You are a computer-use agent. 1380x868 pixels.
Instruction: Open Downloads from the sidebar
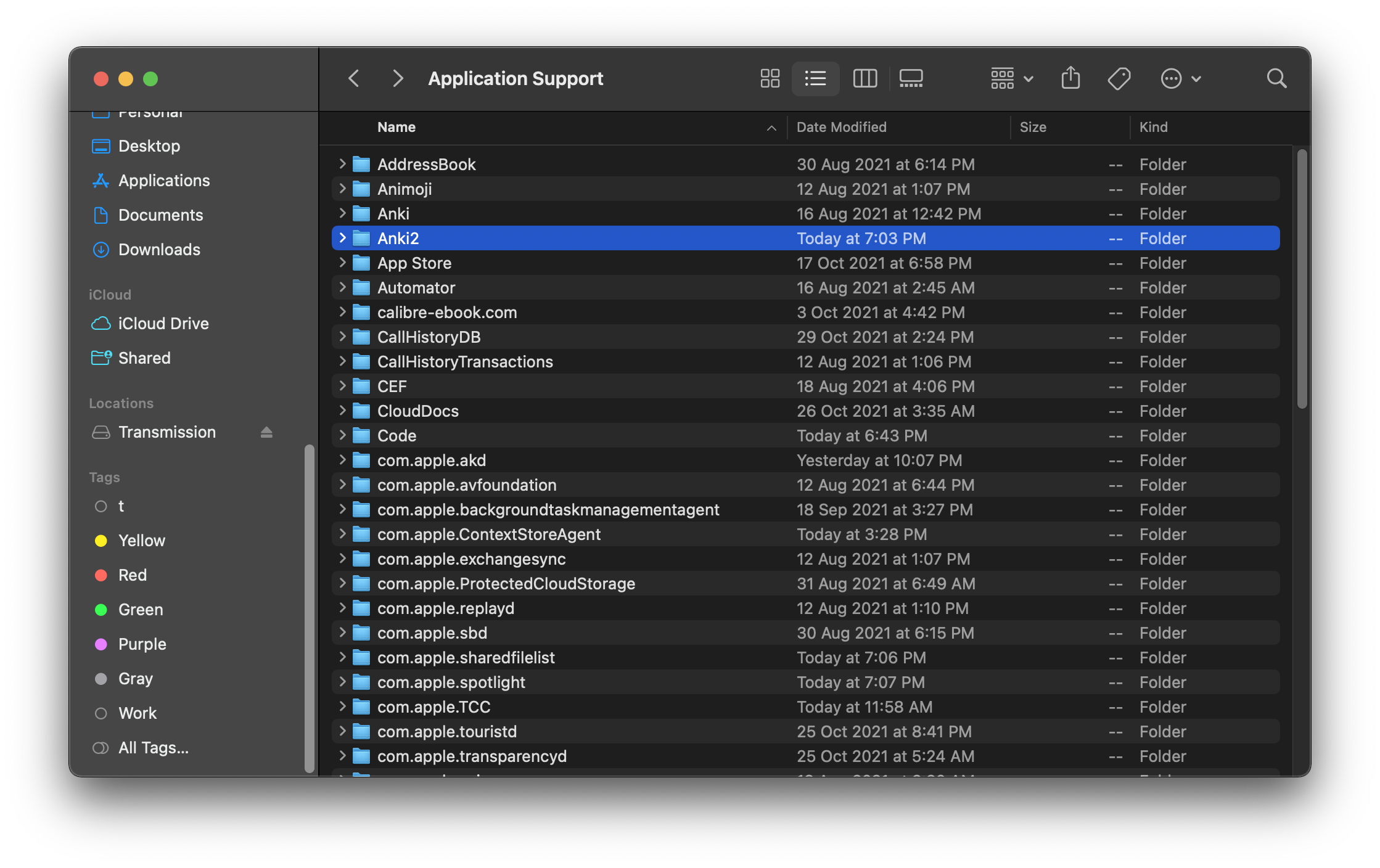click(158, 249)
